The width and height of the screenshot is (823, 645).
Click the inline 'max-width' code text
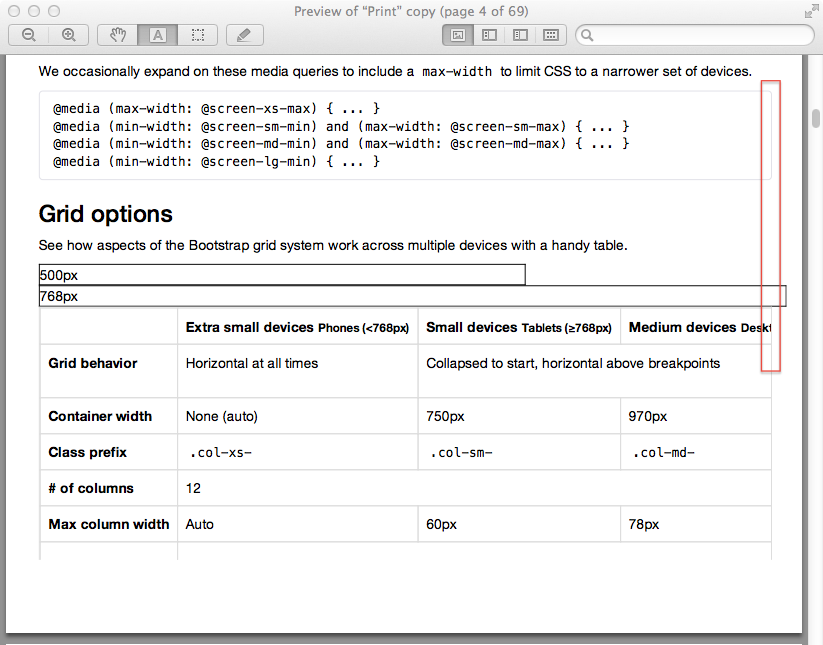(457, 71)
